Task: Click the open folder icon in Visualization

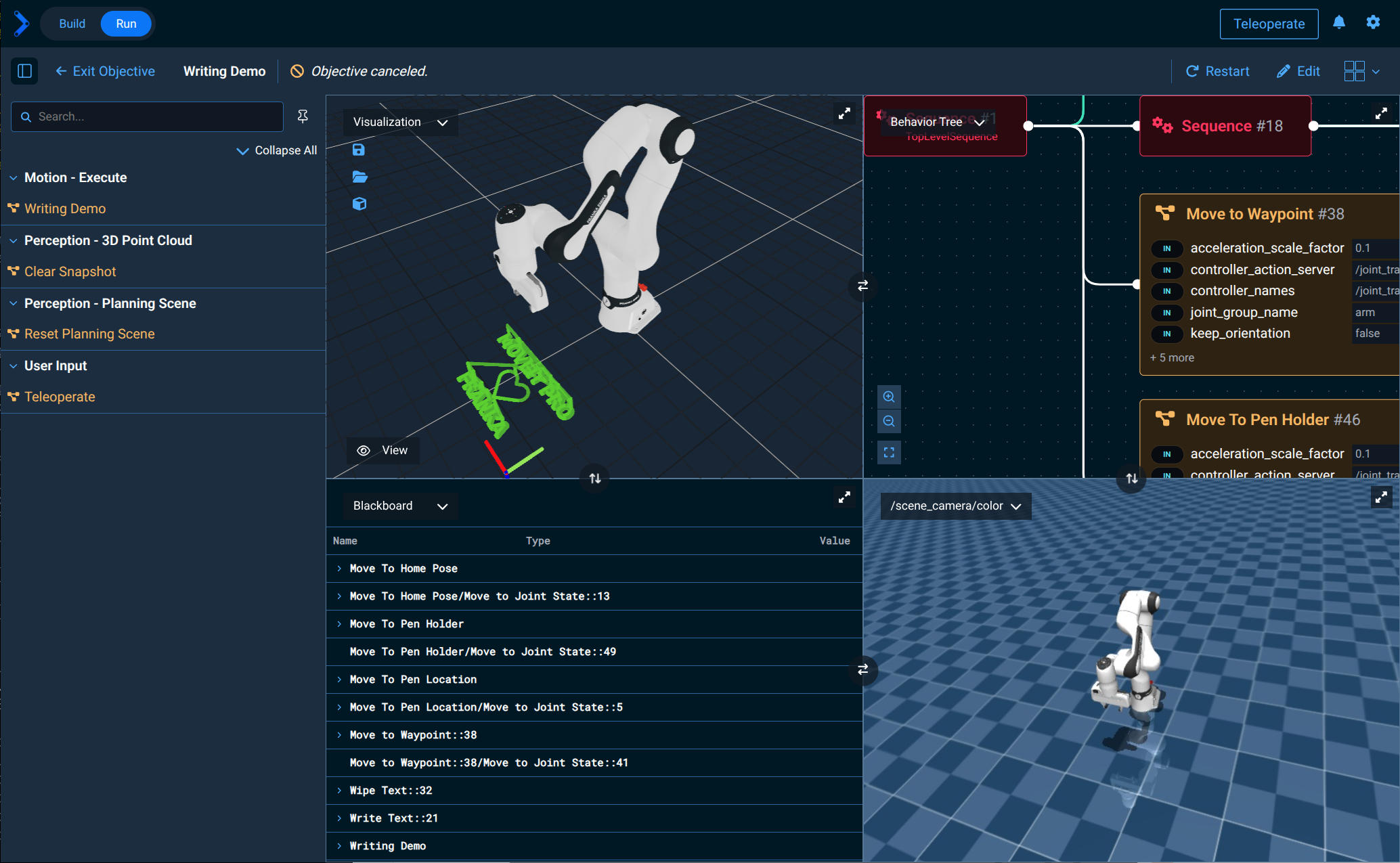Action: [359, 177]
